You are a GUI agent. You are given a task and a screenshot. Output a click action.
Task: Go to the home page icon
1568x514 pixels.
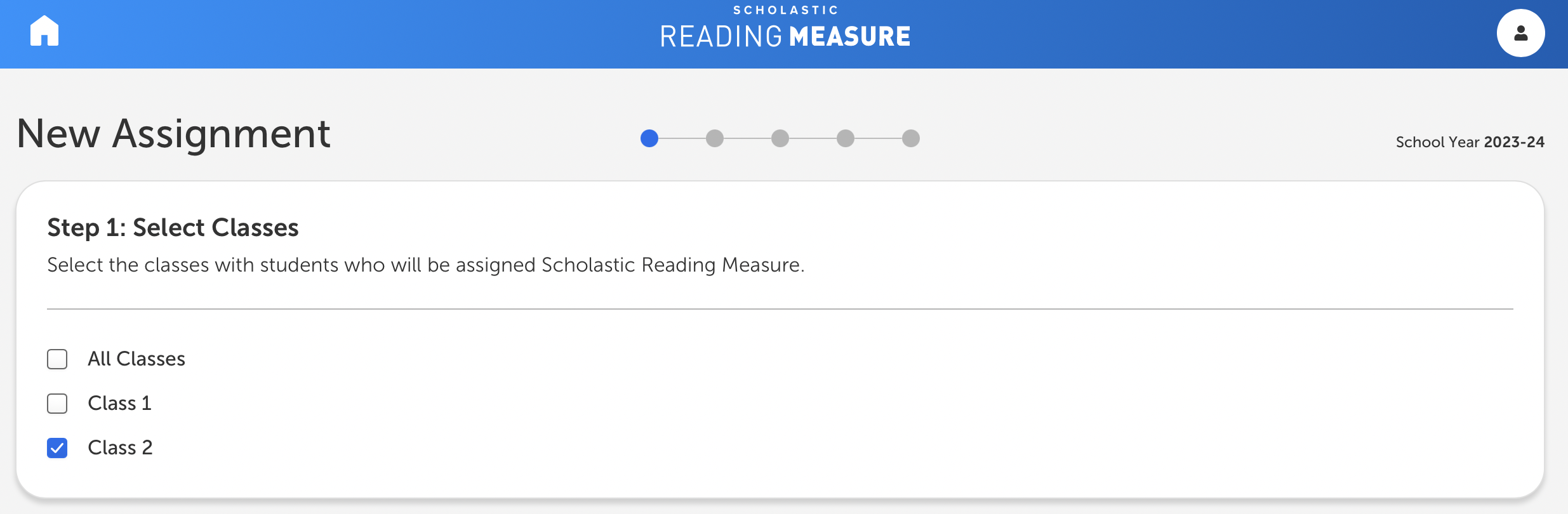[44, 31]
